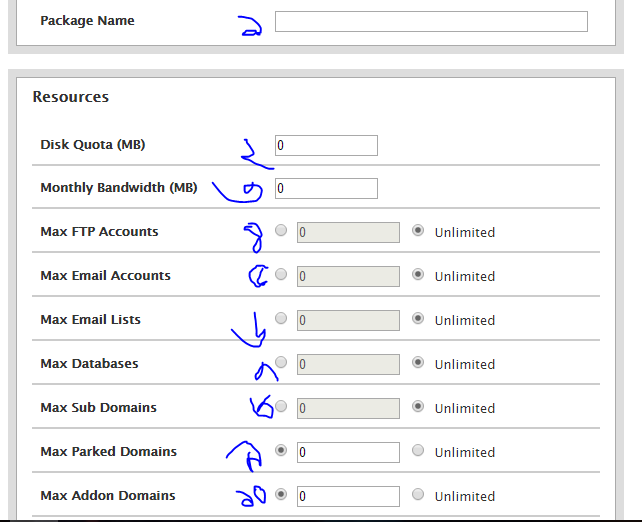Select Unlimited for Max Parked Domains
The height and width of the screenshot is (522, 642).
418,451
